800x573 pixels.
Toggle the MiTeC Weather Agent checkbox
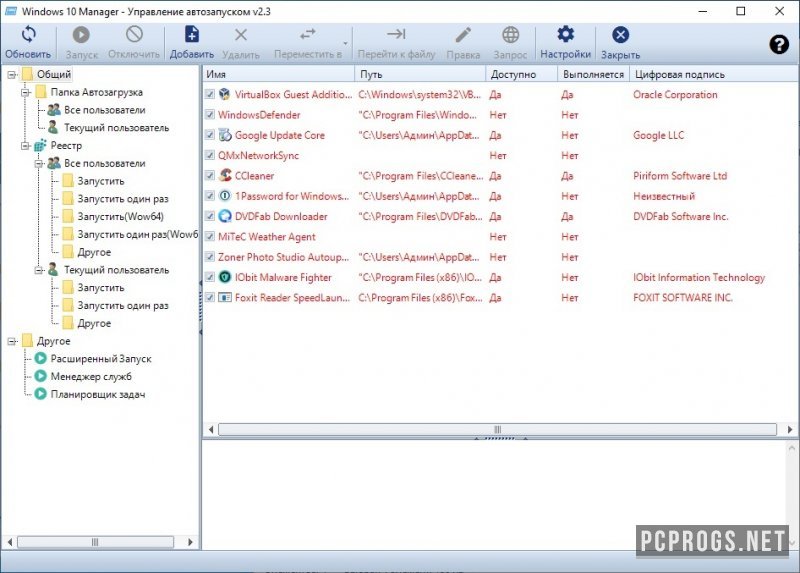(x=210, y=237)
